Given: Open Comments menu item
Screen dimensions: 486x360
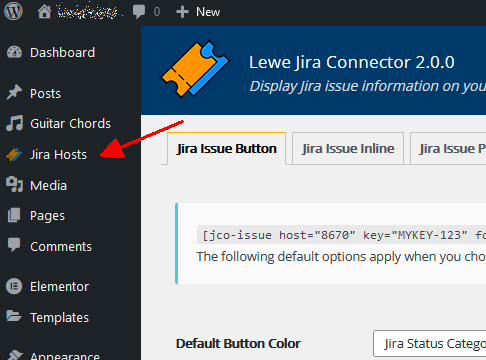Looking at the screenshot, I should point(61,247).
